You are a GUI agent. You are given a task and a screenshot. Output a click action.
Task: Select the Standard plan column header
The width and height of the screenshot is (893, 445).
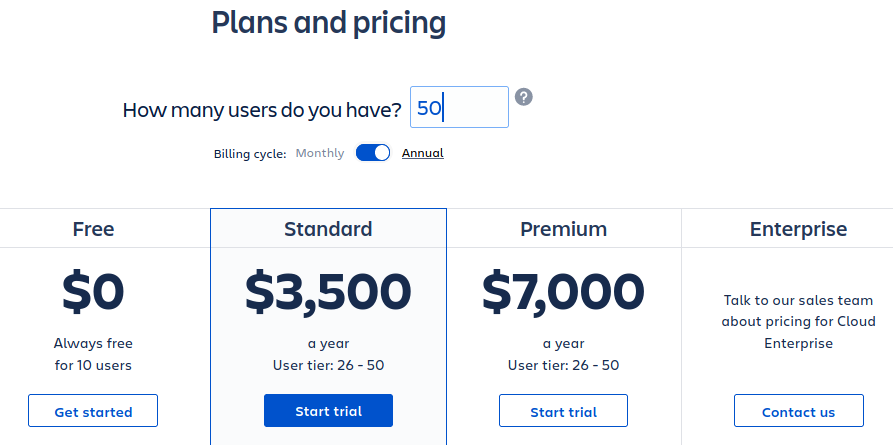(328, 229)
